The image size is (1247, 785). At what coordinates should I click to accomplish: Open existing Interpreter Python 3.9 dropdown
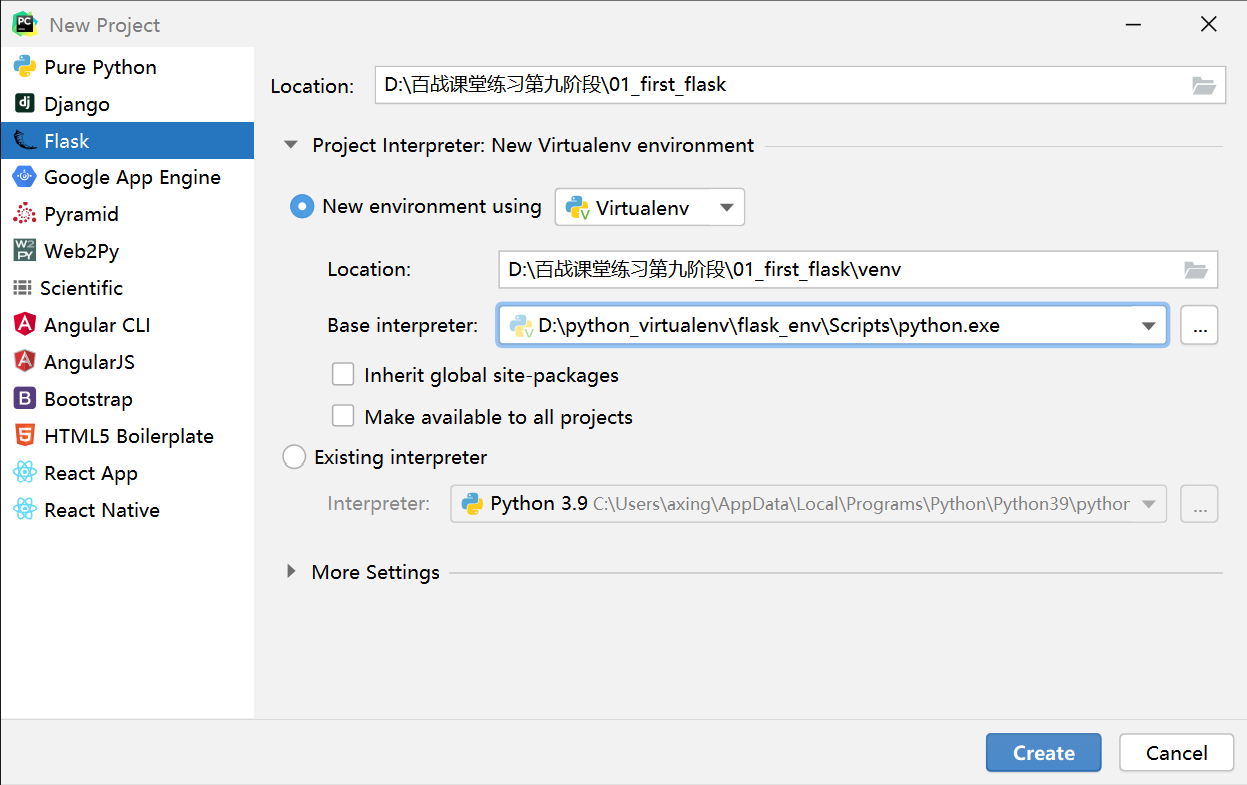pos(808,504)
